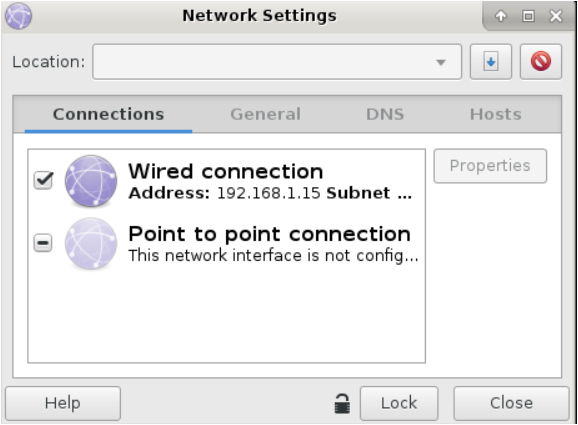Uncheck the Wired connection checkbox
578x425 pixels.
click(43, 180)
